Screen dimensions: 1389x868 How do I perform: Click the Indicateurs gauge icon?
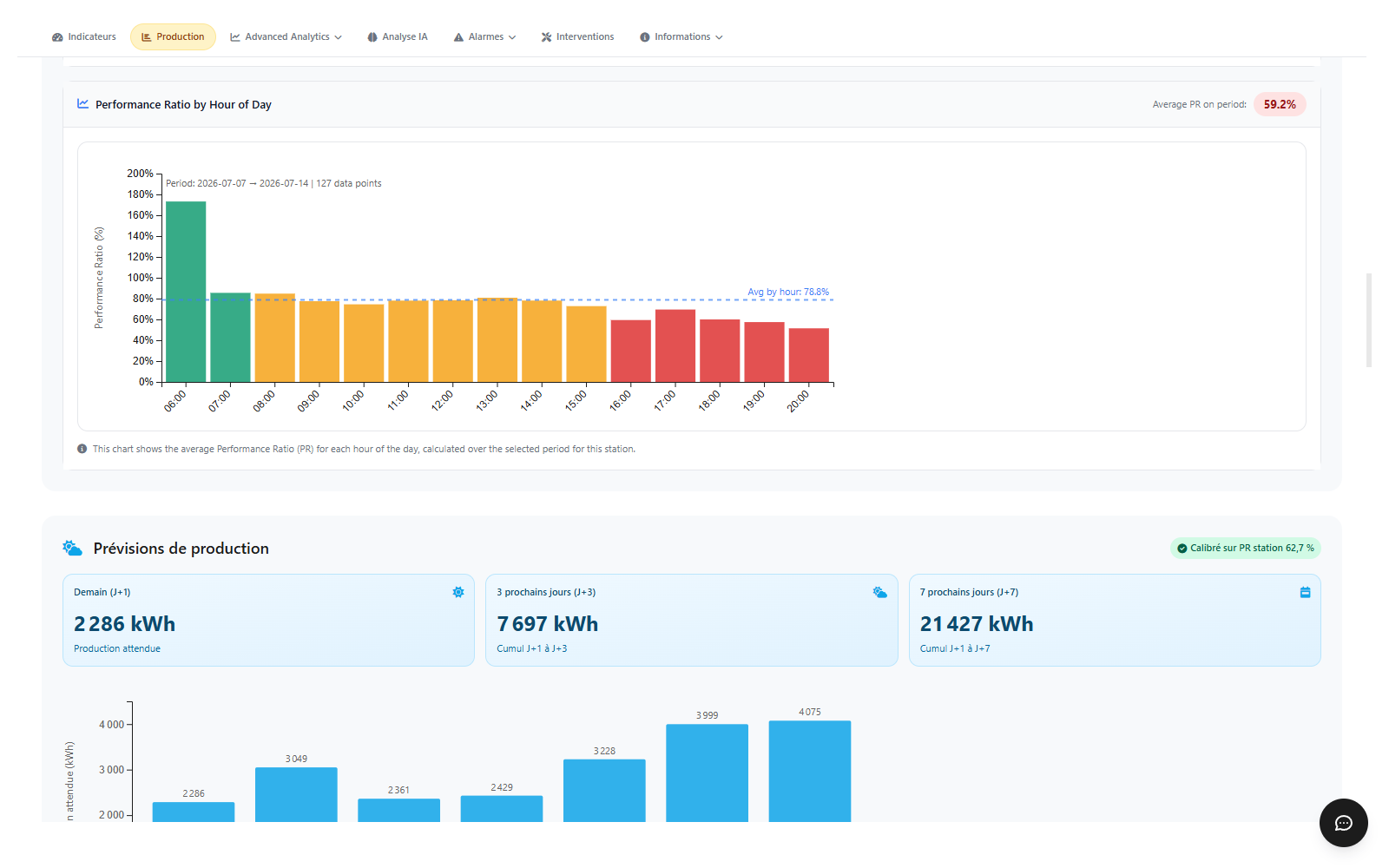click(x=57, y=37)
